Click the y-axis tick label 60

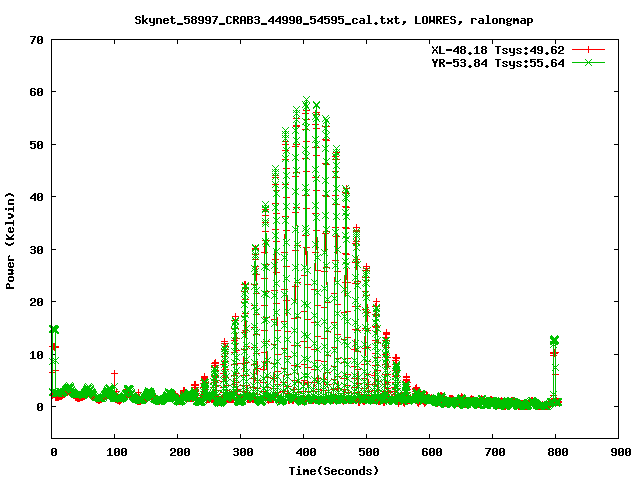coord(36,92)
